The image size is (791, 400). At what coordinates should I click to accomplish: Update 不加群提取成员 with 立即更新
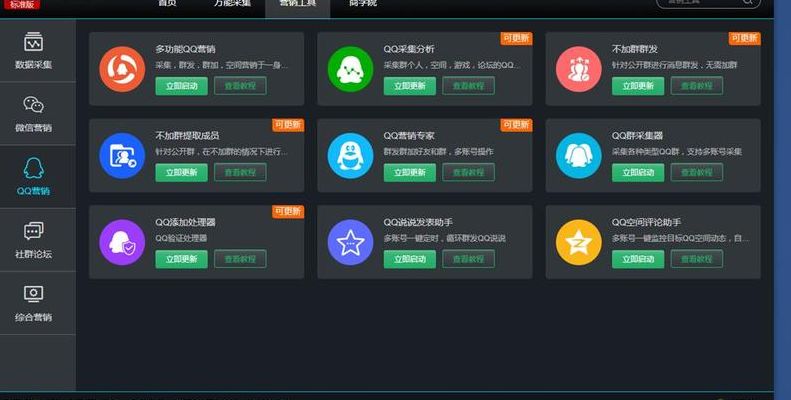[x=181, y=173]
